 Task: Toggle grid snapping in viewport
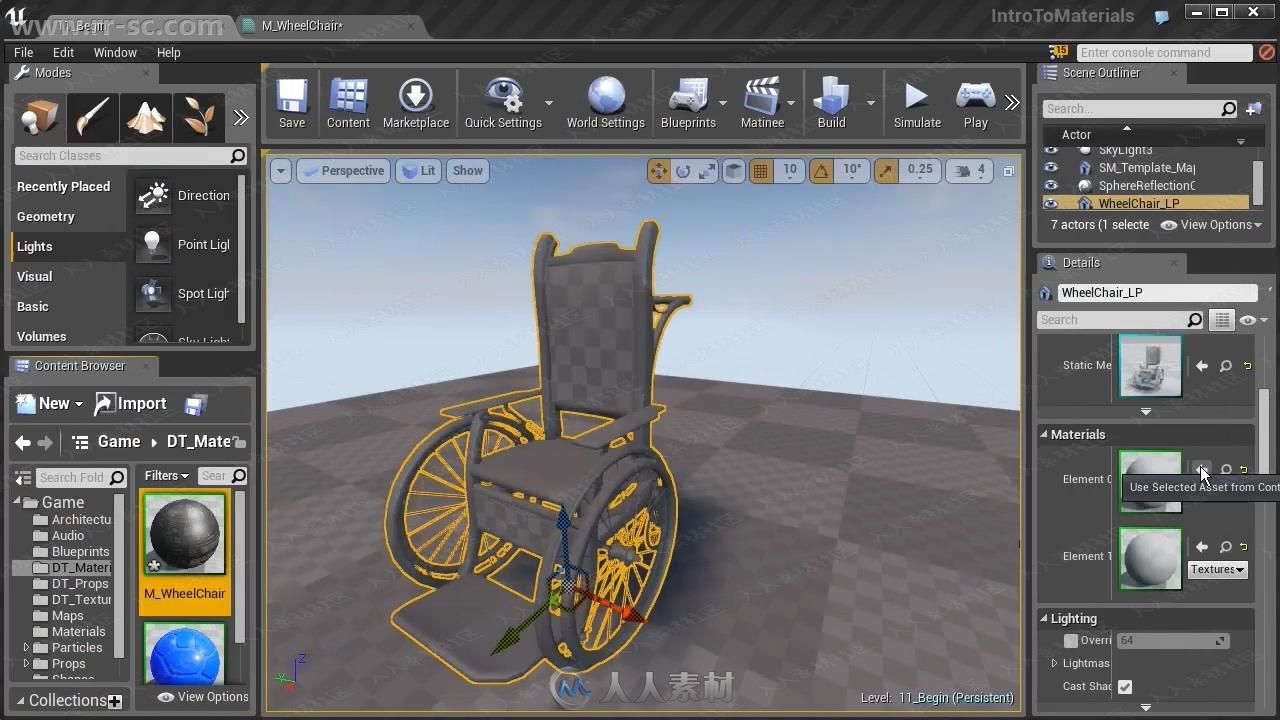point(761,171)
